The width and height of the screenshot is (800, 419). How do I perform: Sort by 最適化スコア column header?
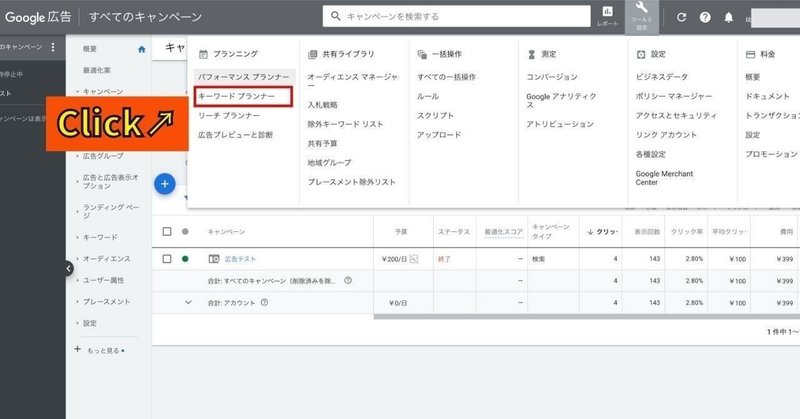pyautogui.click(x=504, y=232)
